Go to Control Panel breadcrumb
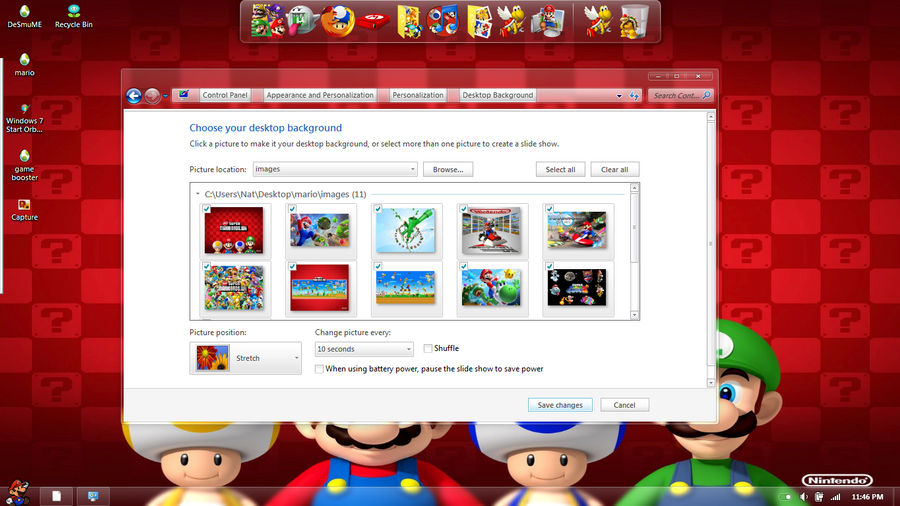Screen dimensions: 900x506 [224, 95]
